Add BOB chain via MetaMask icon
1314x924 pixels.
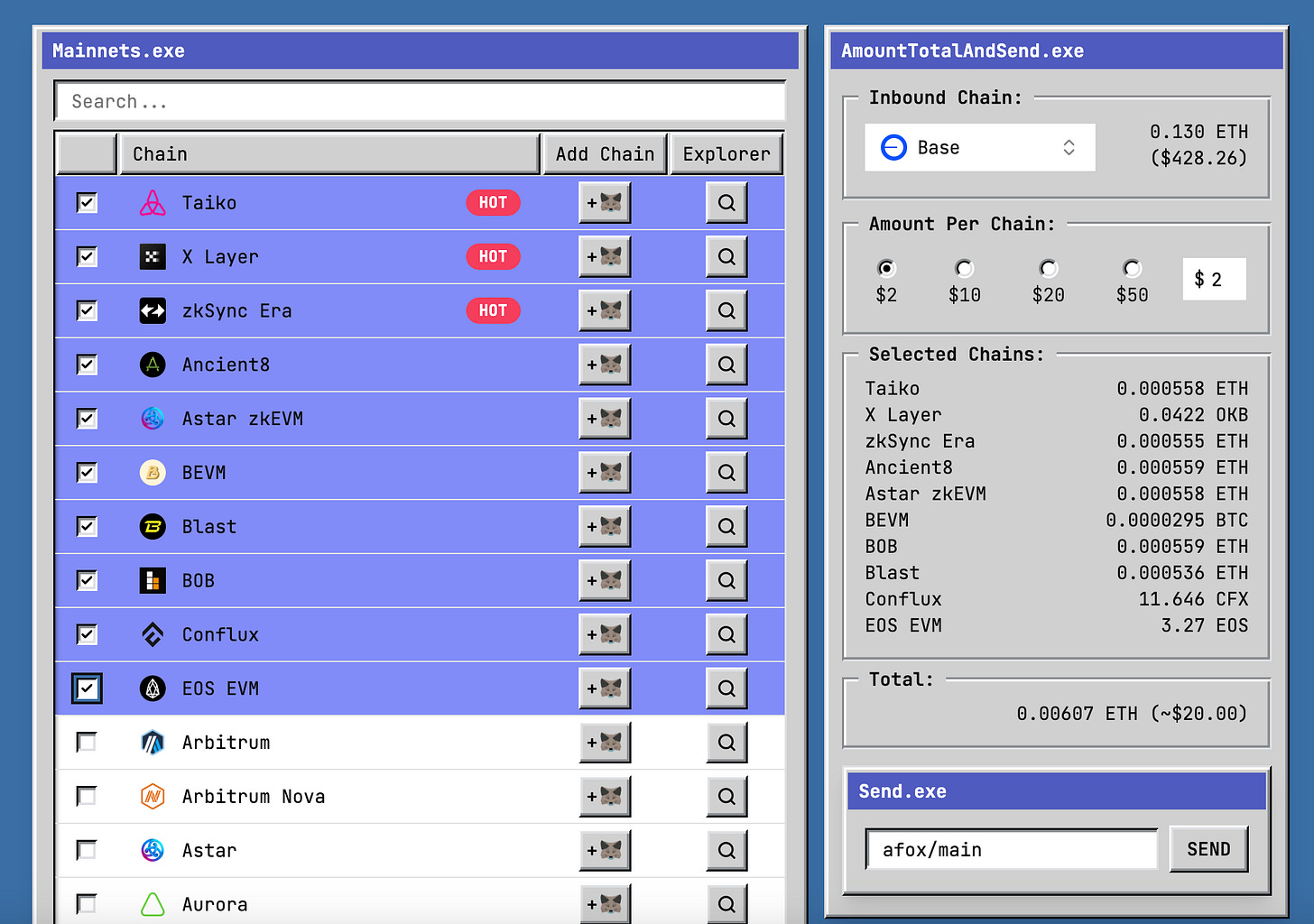tap(605, 580)
